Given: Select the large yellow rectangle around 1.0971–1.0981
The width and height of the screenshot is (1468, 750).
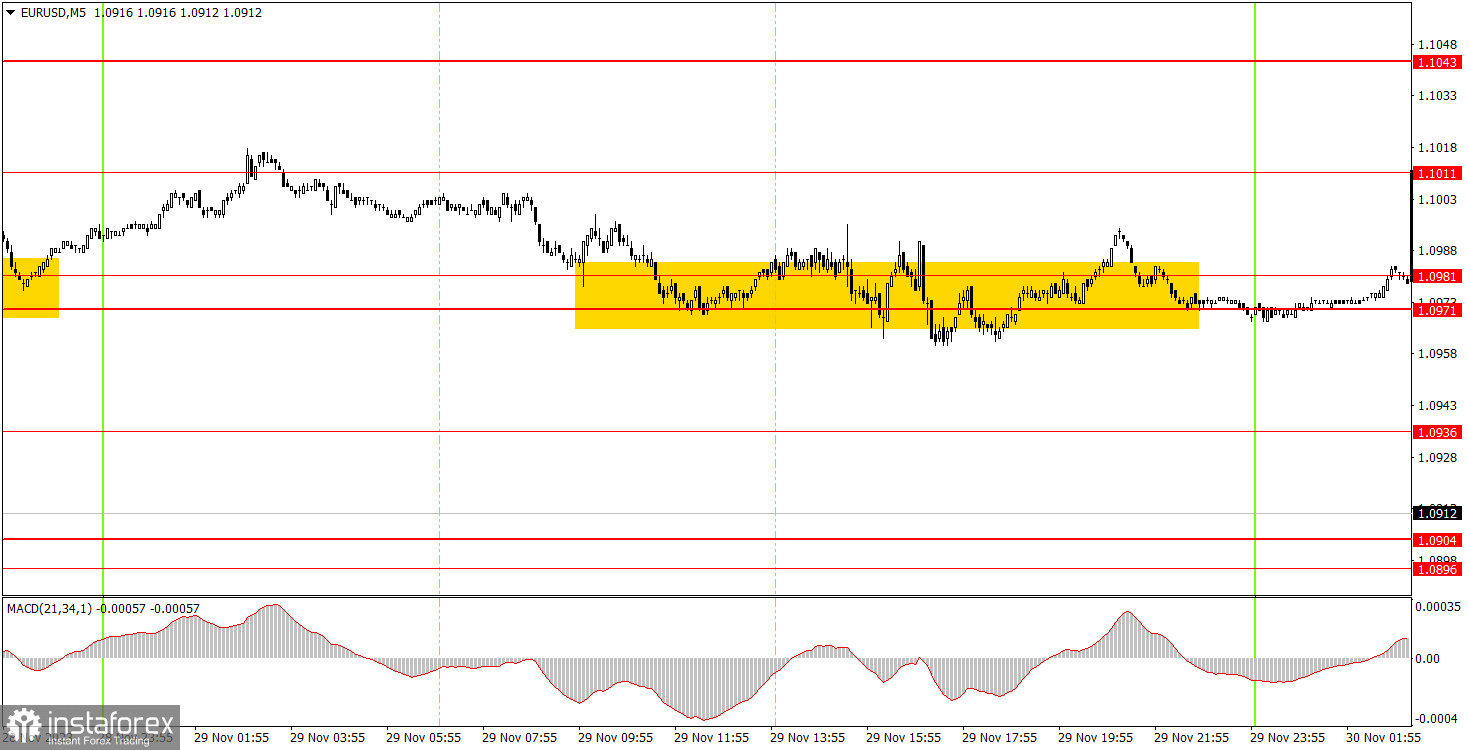Looking at the screenshot, I should pyautogui.click(x=887, y=295).
